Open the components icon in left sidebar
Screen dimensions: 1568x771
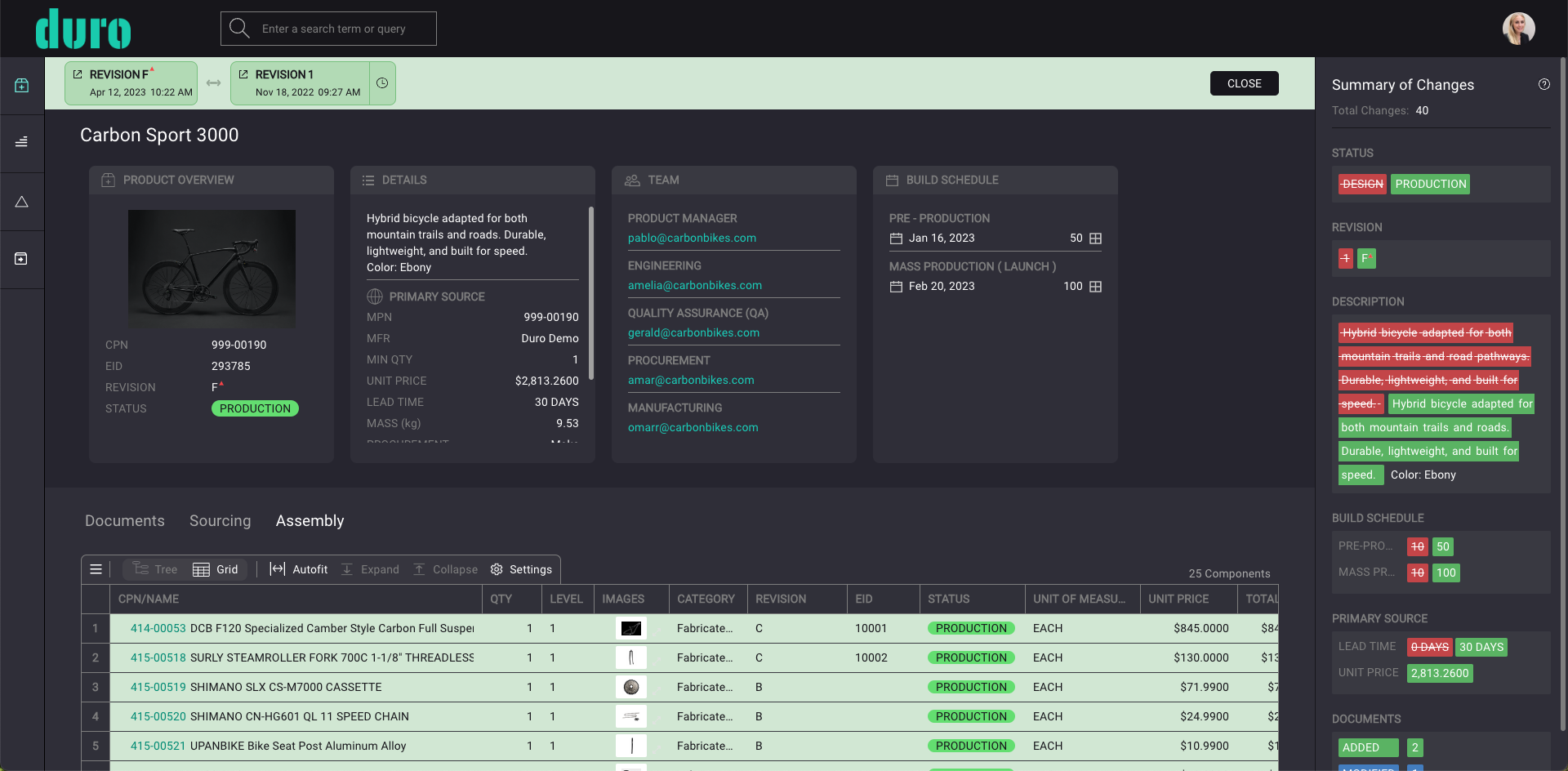point(22,142)
